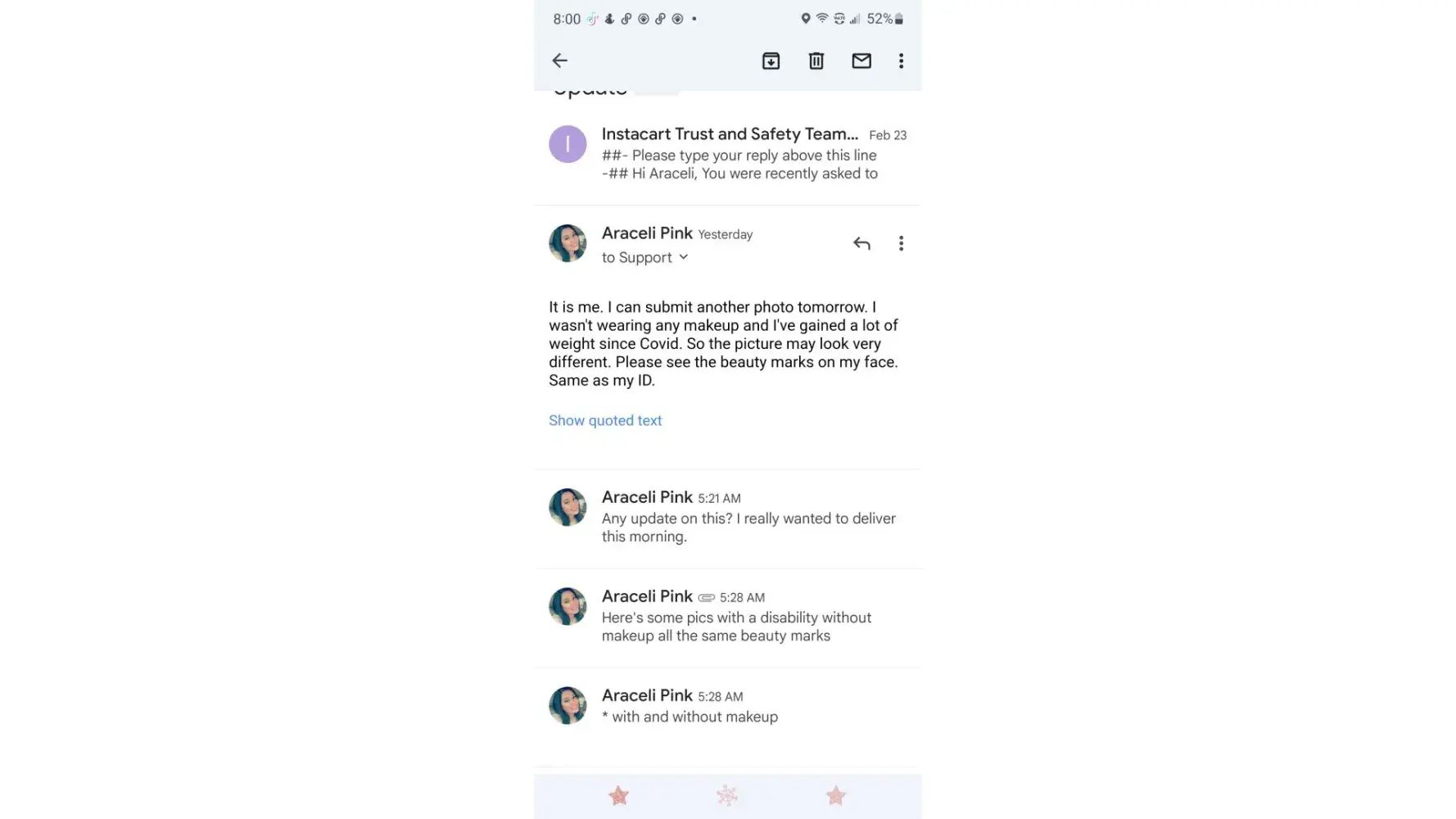Tap the right star at bottom bar
The image size is (1456, 819).
click(x=835, y=795)
